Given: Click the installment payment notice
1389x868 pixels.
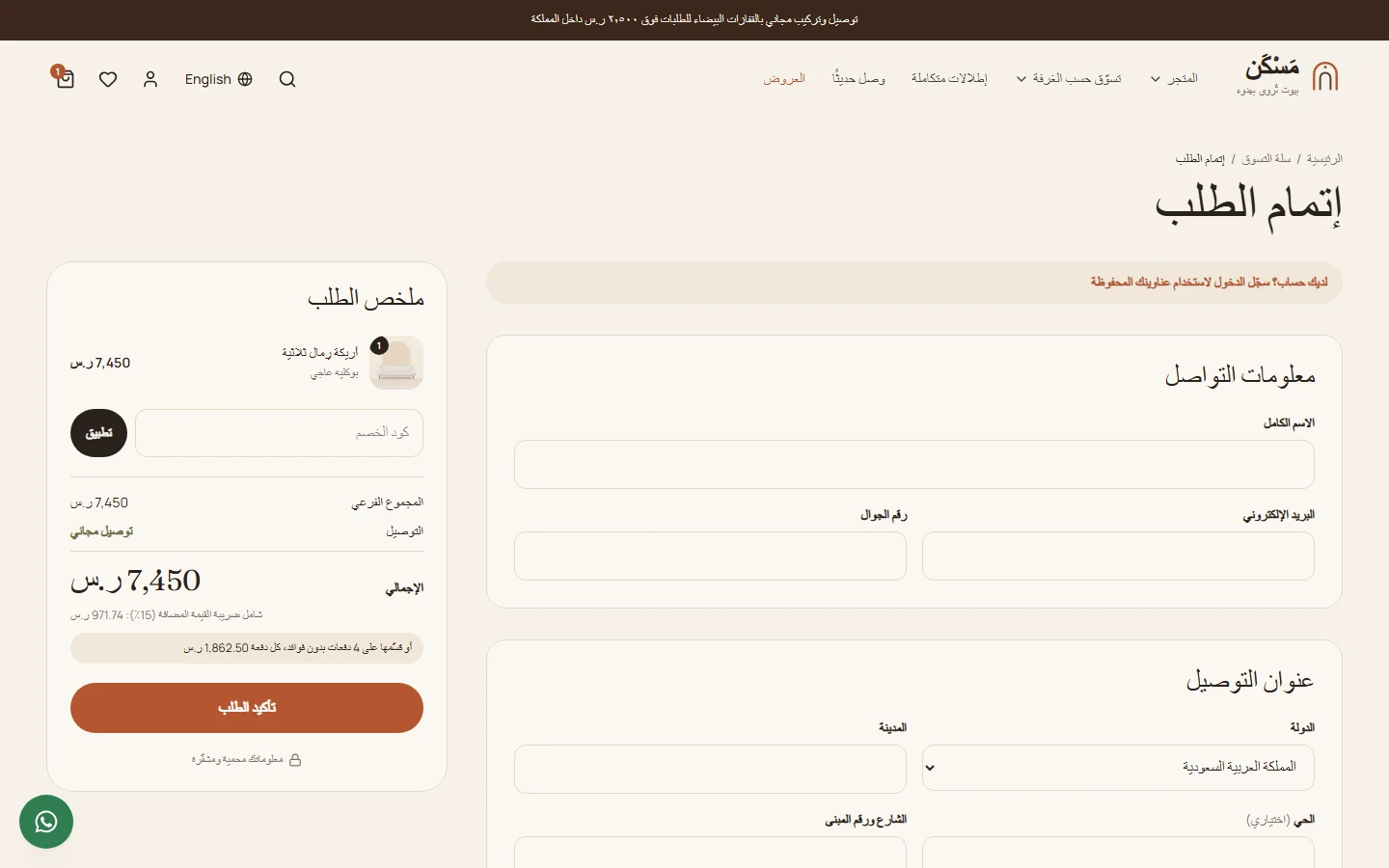Looking at the screenshot, I should [x=247, y=648].
